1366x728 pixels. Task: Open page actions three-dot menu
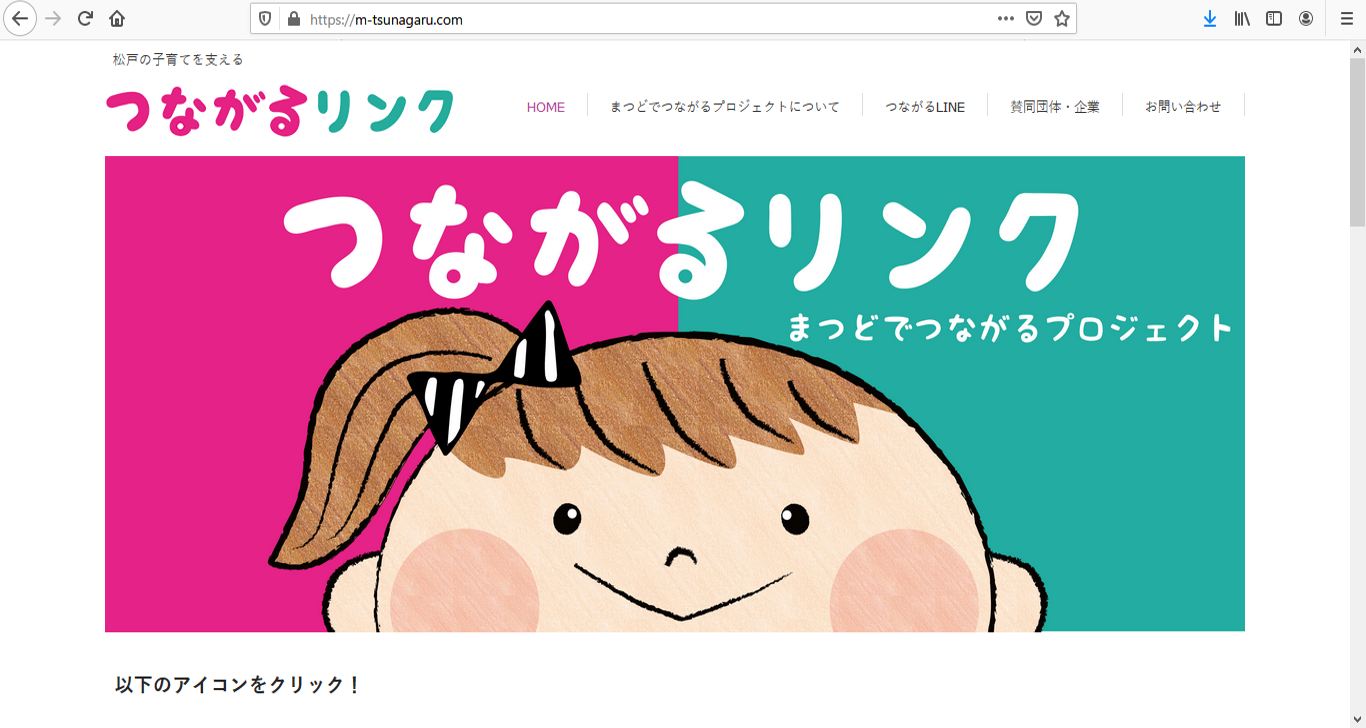click(x=1005, y=19)
